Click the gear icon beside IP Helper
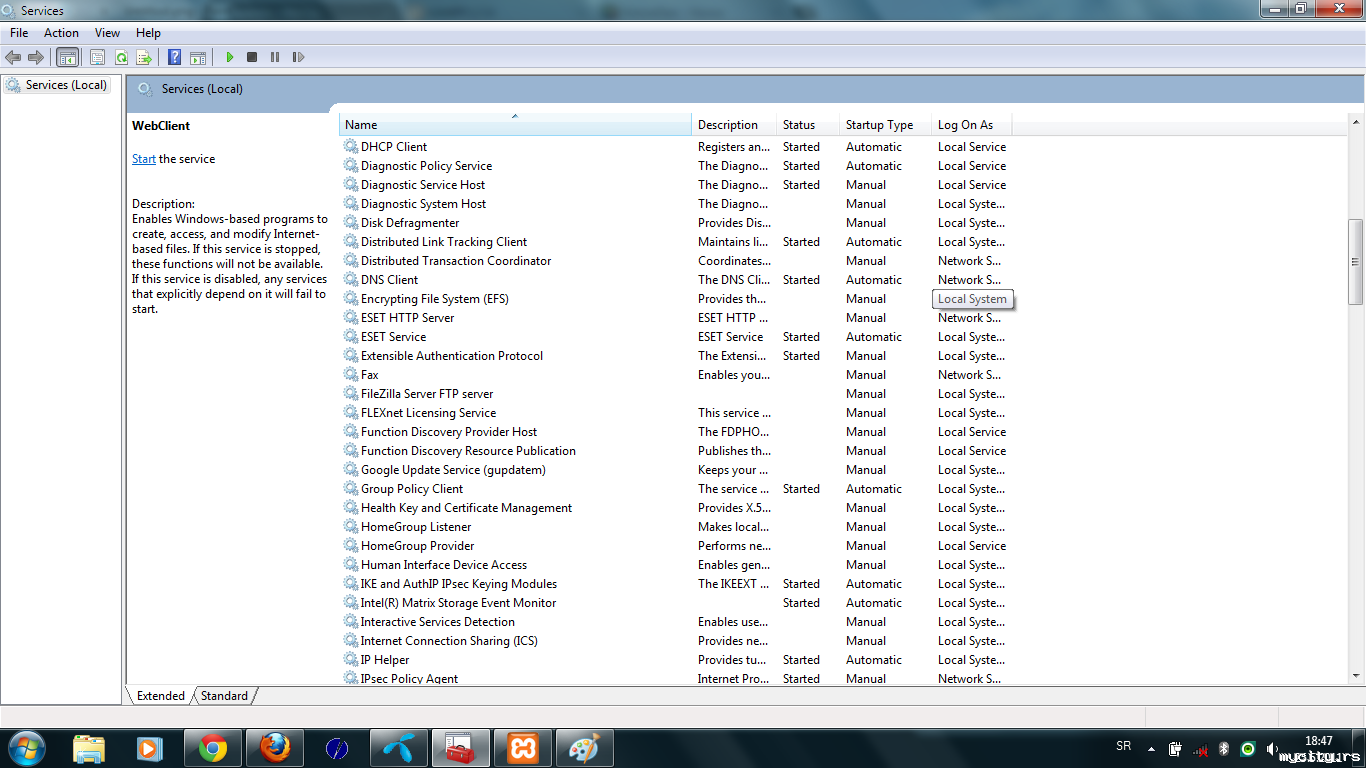The height and width of the screenshot is (768, 1366). pyautogui.click(x=351, y=659)
